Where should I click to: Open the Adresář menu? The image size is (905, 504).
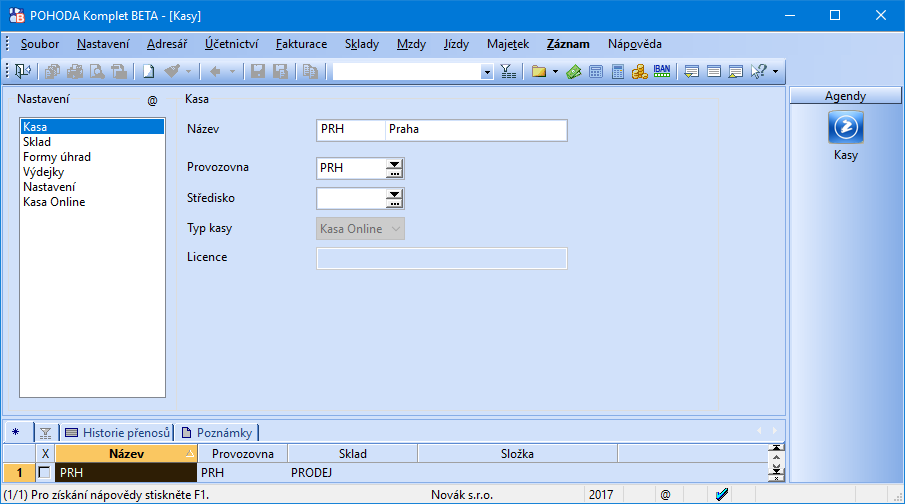(x=167, y=44)
